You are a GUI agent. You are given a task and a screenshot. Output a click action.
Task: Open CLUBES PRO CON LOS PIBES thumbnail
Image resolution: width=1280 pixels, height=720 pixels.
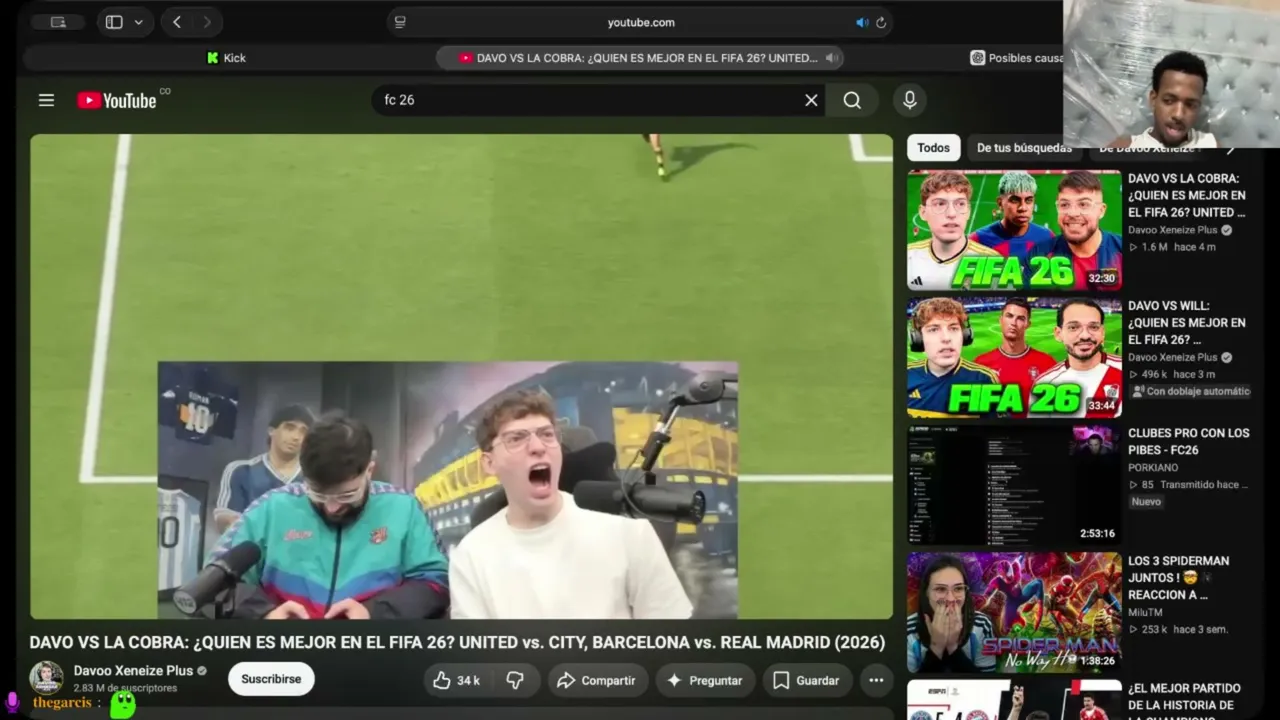1014,485
